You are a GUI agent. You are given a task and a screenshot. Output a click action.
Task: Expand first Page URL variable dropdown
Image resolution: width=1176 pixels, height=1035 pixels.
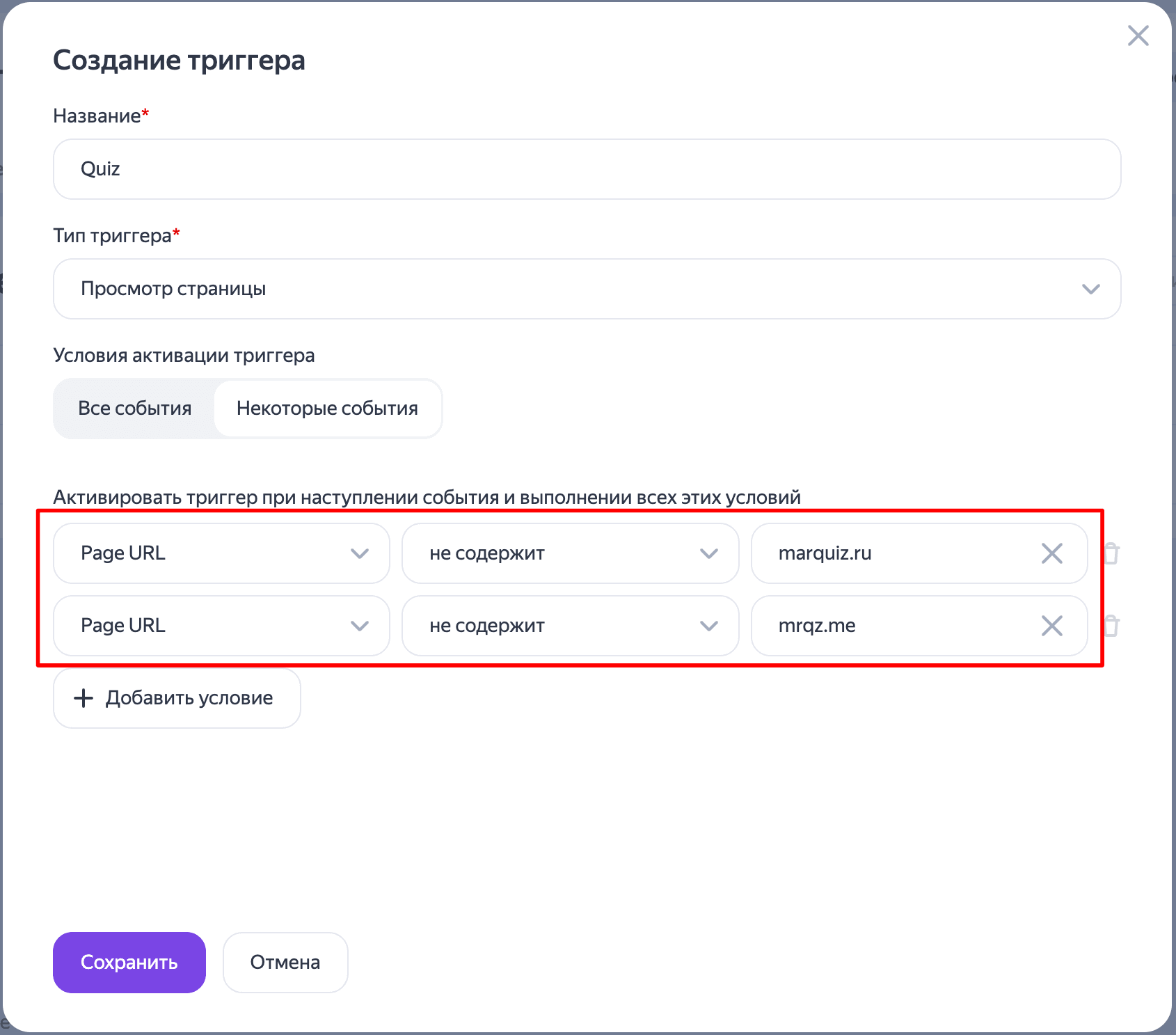[221, 553]
